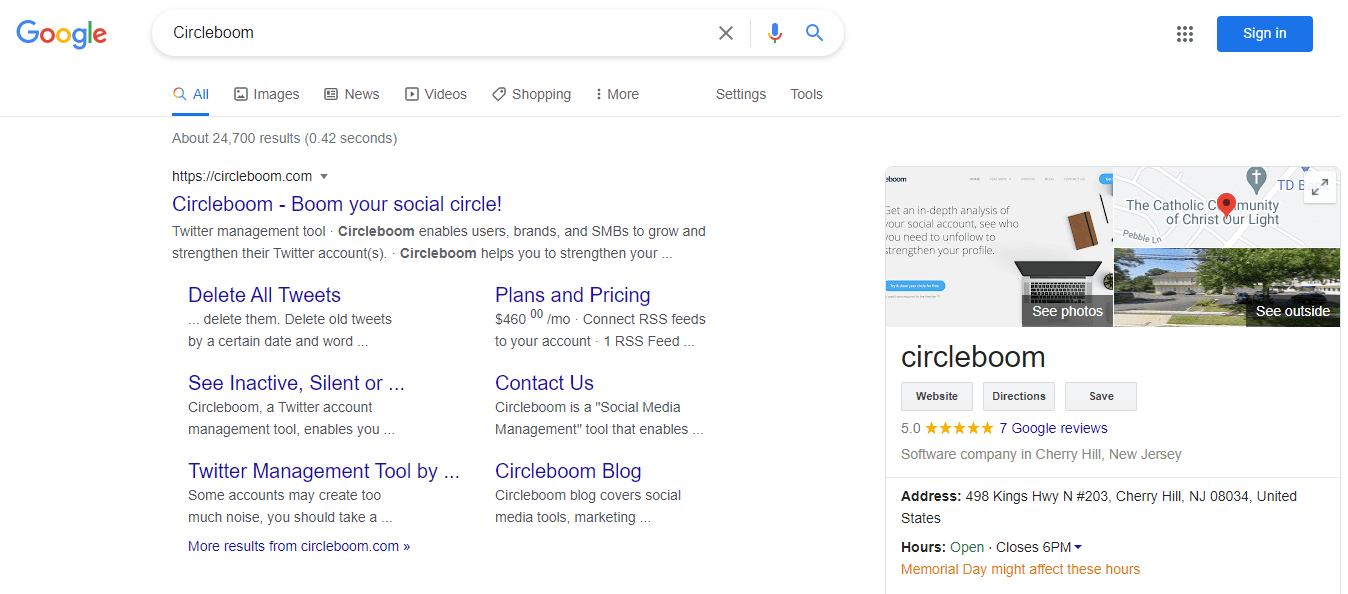Open the 7 Google reviews link
This screenshot has height=594, width=1348.
tap(1053, 428)
